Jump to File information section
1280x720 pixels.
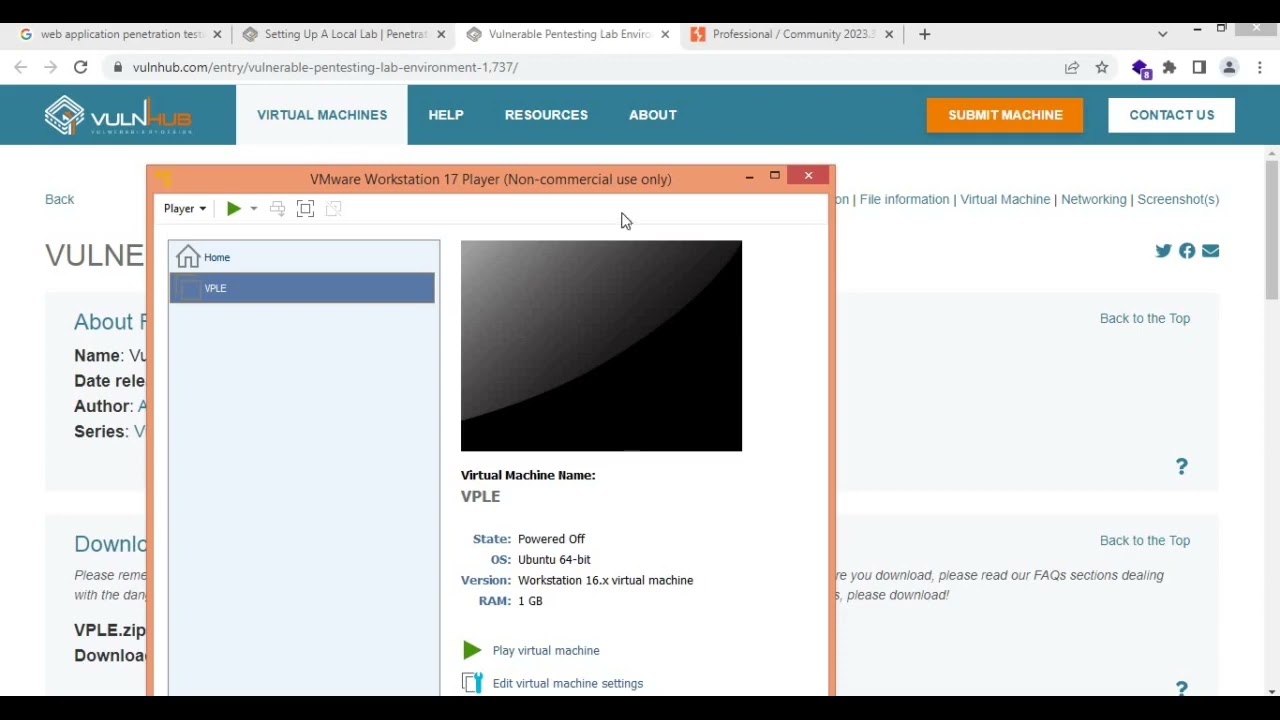coord(904,199)
